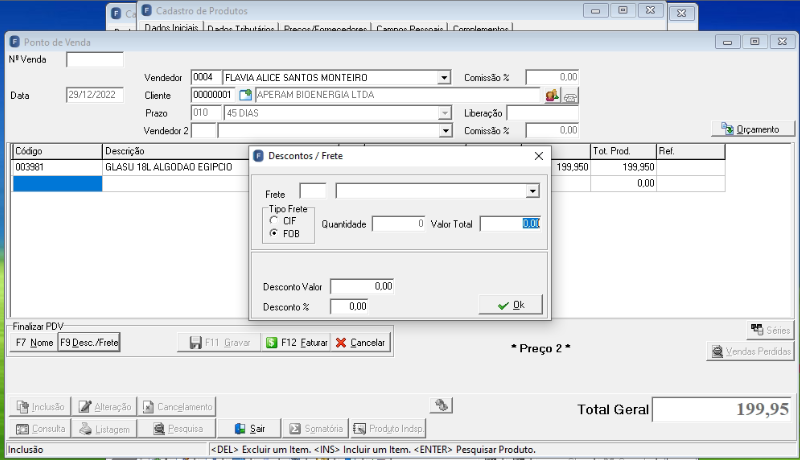Expand the Vendedor 2 dropdown

[445, 131]
